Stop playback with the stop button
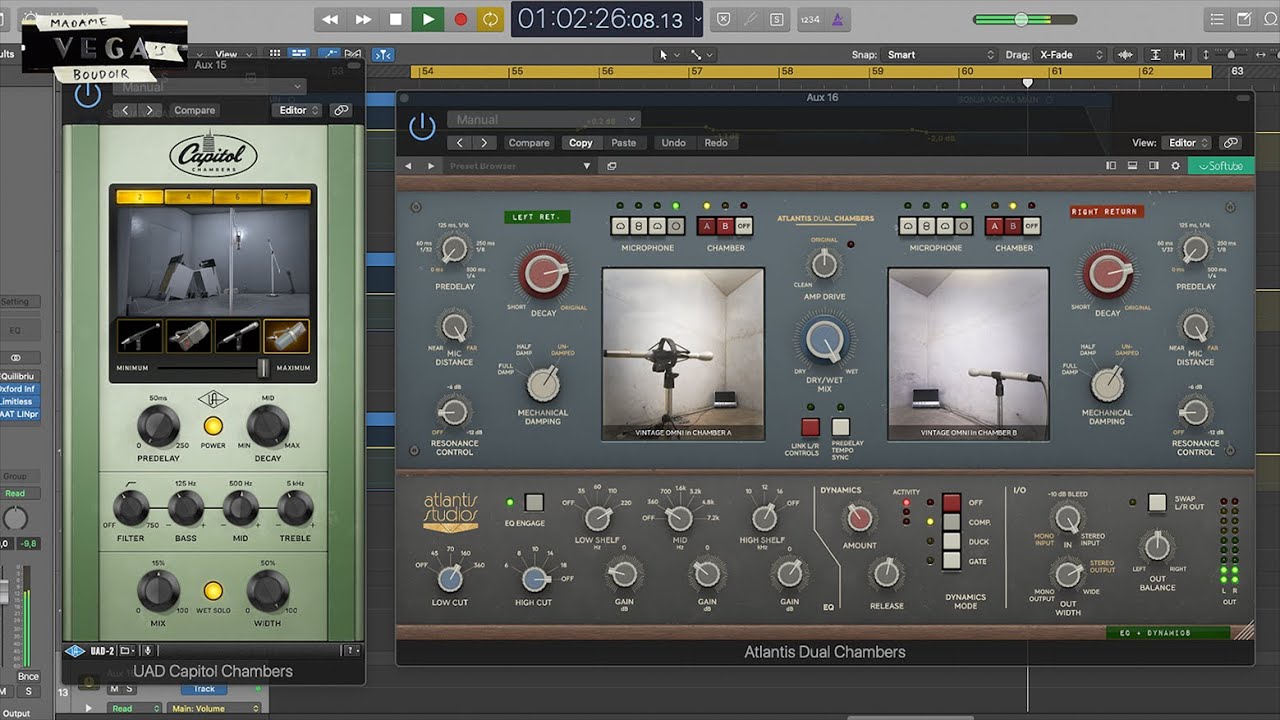 396,19
